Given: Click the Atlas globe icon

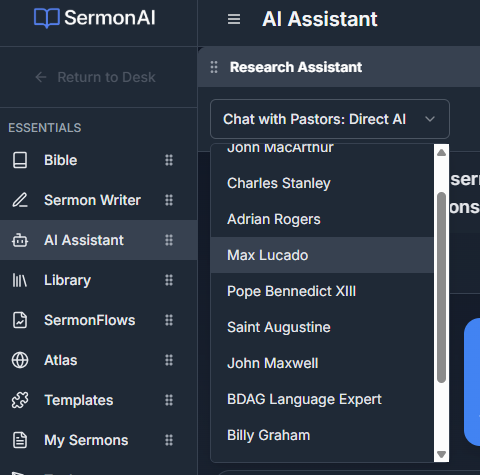Looking at the screenshot, I should click(20, 360).
